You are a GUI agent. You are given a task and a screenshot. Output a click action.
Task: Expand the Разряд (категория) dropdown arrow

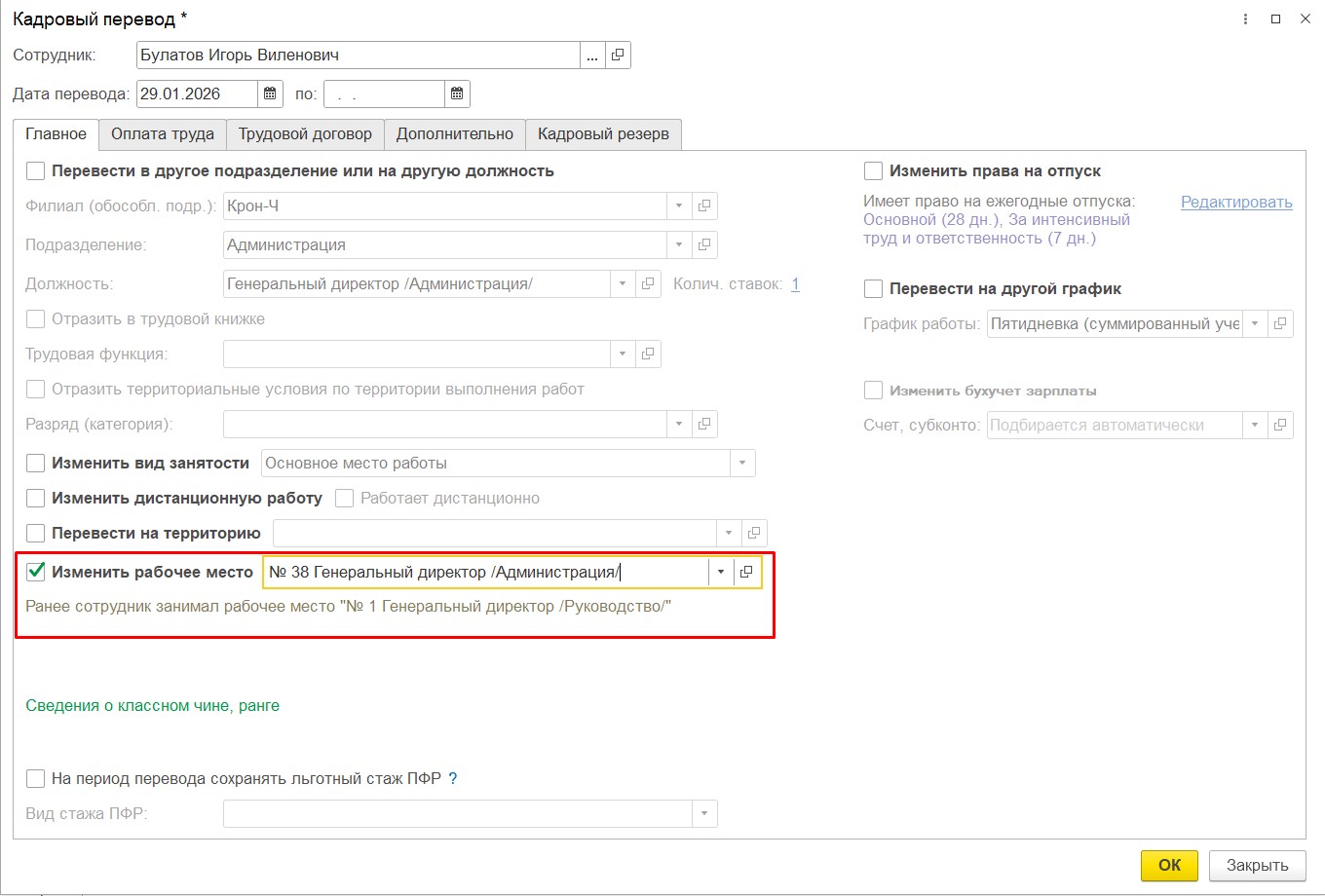click(679, 425)
